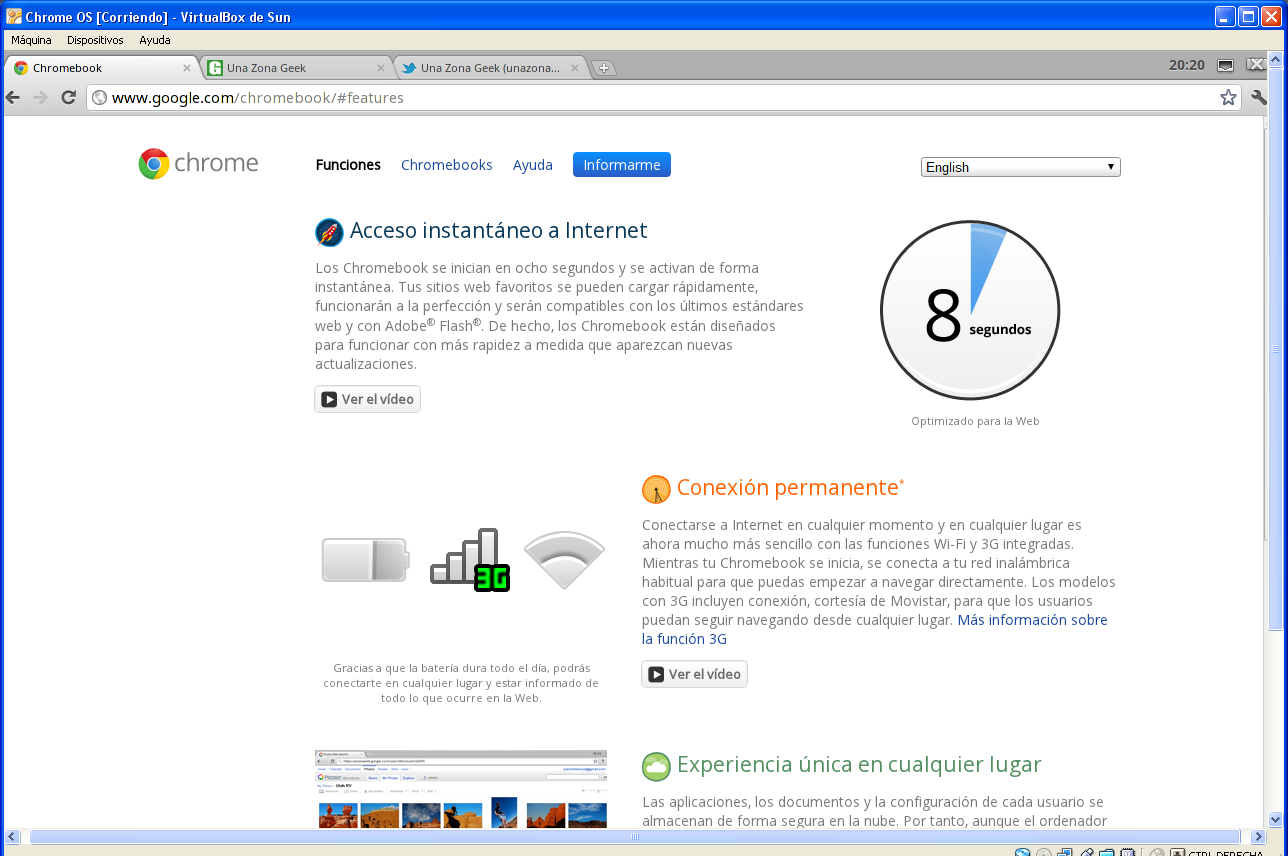Open the Ayuda menu in VirtualBox menu bar
Screen dimensions: 1288x856
[155, 40]
